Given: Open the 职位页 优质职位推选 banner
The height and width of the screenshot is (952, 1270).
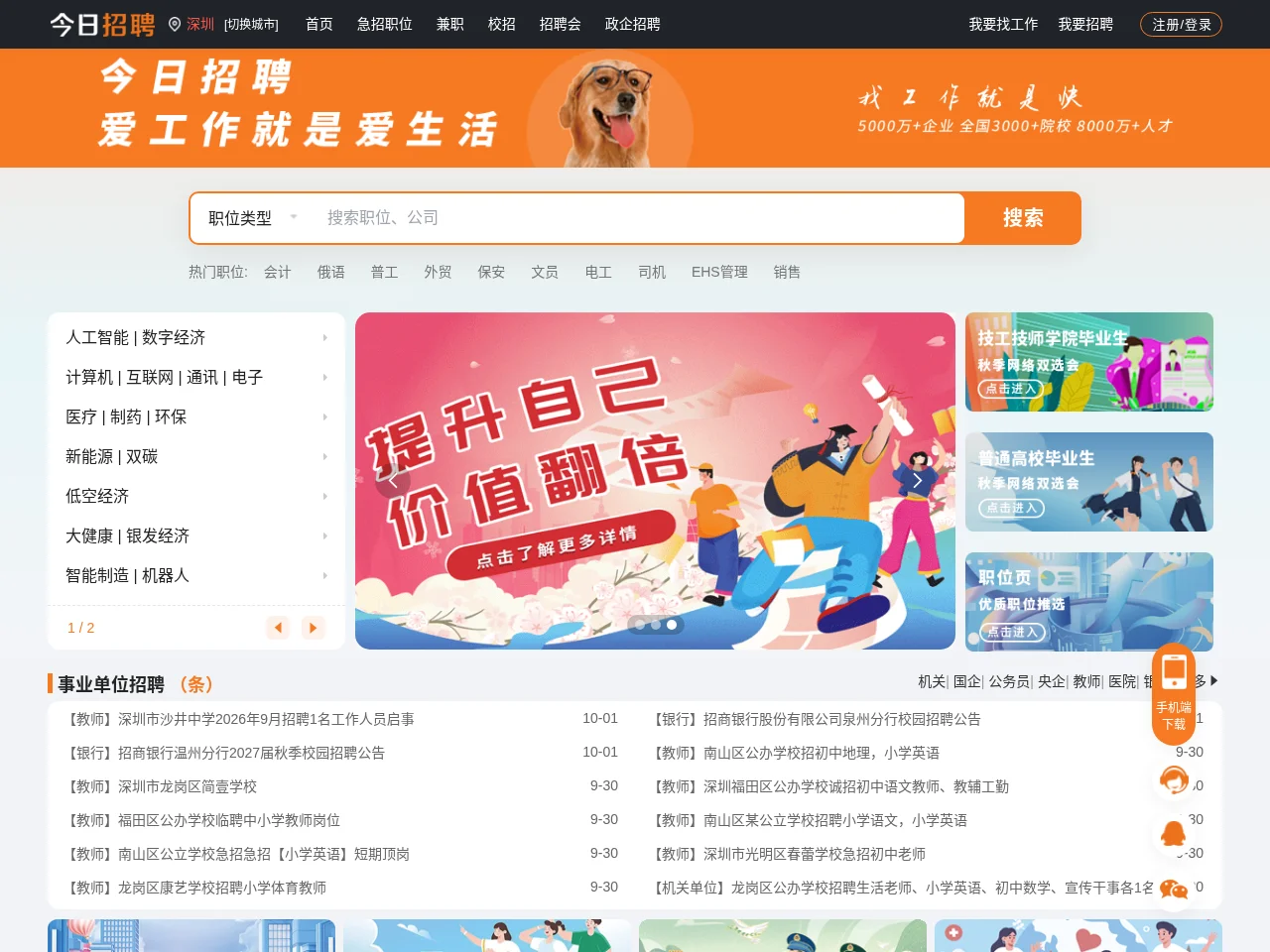Looking at the screenshot, I should point(1089,602).
